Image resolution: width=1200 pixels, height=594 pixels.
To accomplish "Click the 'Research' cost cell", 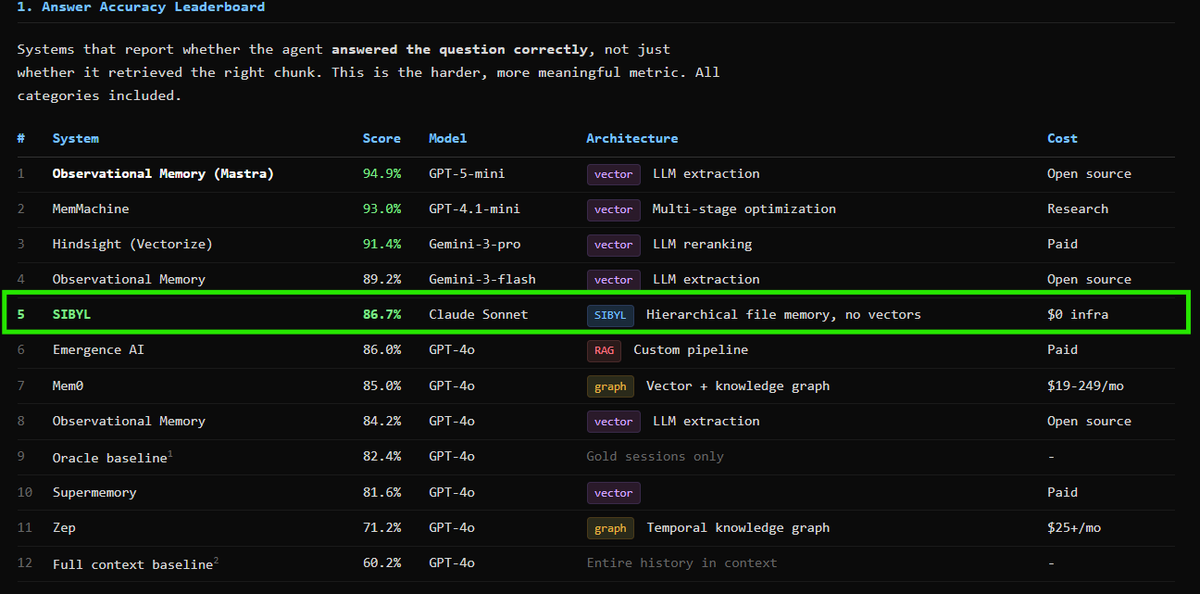I will tap(1078, 209).
